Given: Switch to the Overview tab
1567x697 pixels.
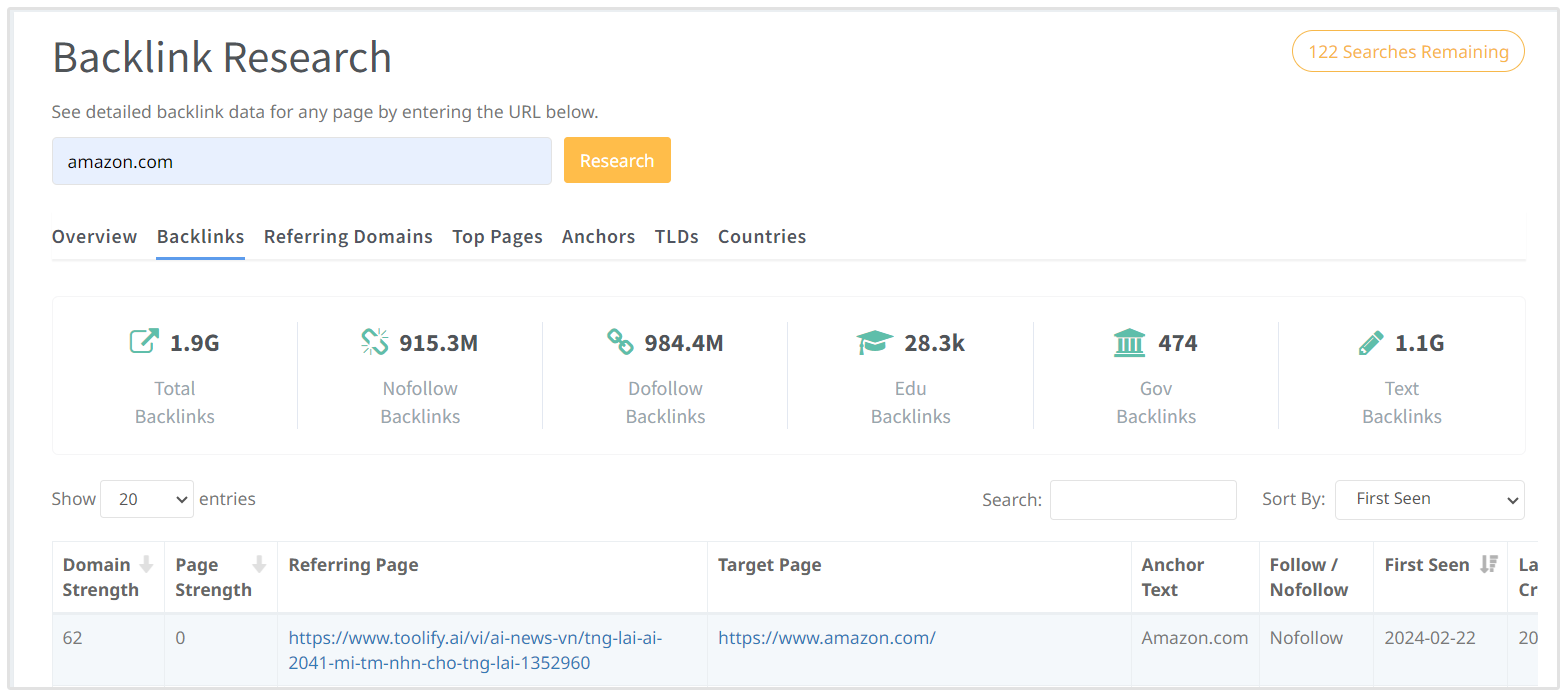Looking at the screenshot, I should (x=94, y=237).
